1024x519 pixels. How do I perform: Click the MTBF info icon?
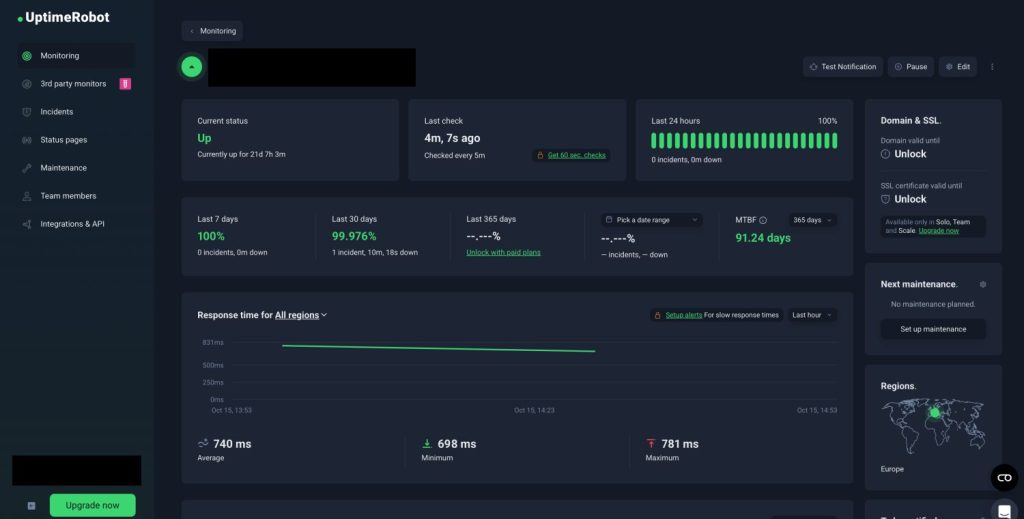point(763,221)
